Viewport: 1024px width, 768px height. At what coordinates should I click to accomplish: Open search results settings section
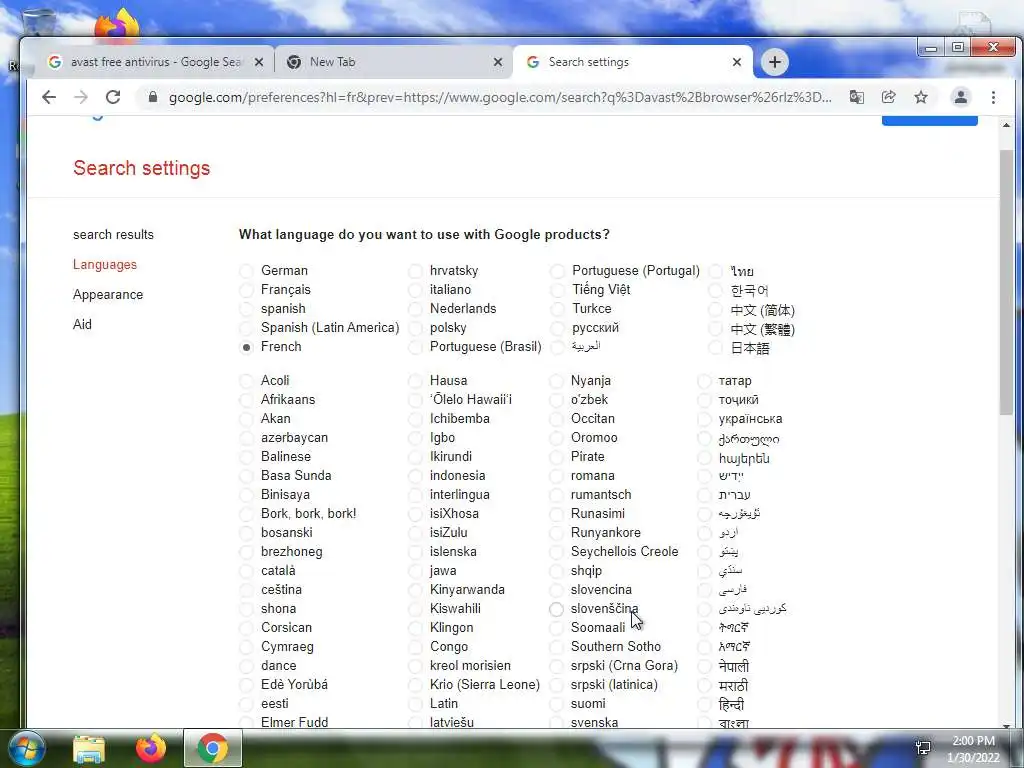click(x=113, y=234)
